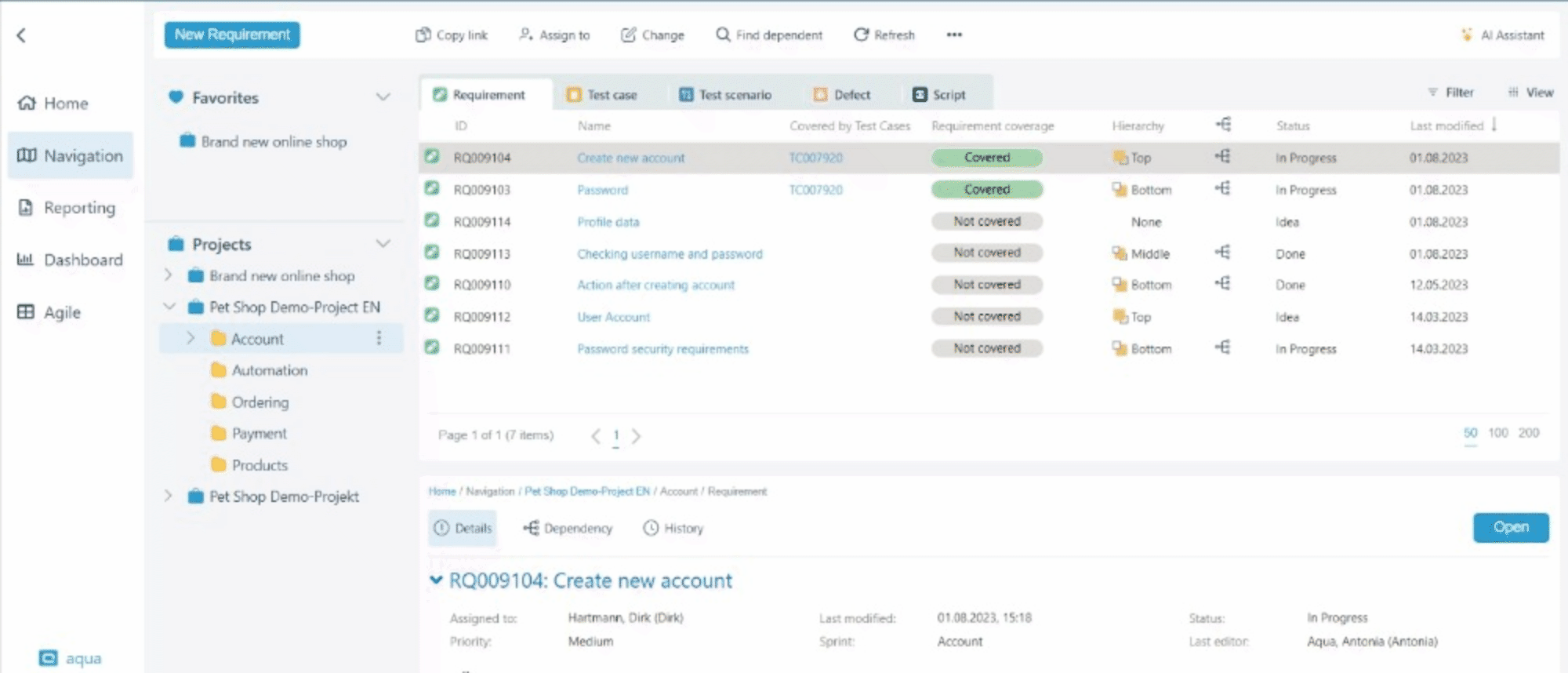Open Find dependent search
Viewport: 1568px width, 673px height.
pos(722,35)
